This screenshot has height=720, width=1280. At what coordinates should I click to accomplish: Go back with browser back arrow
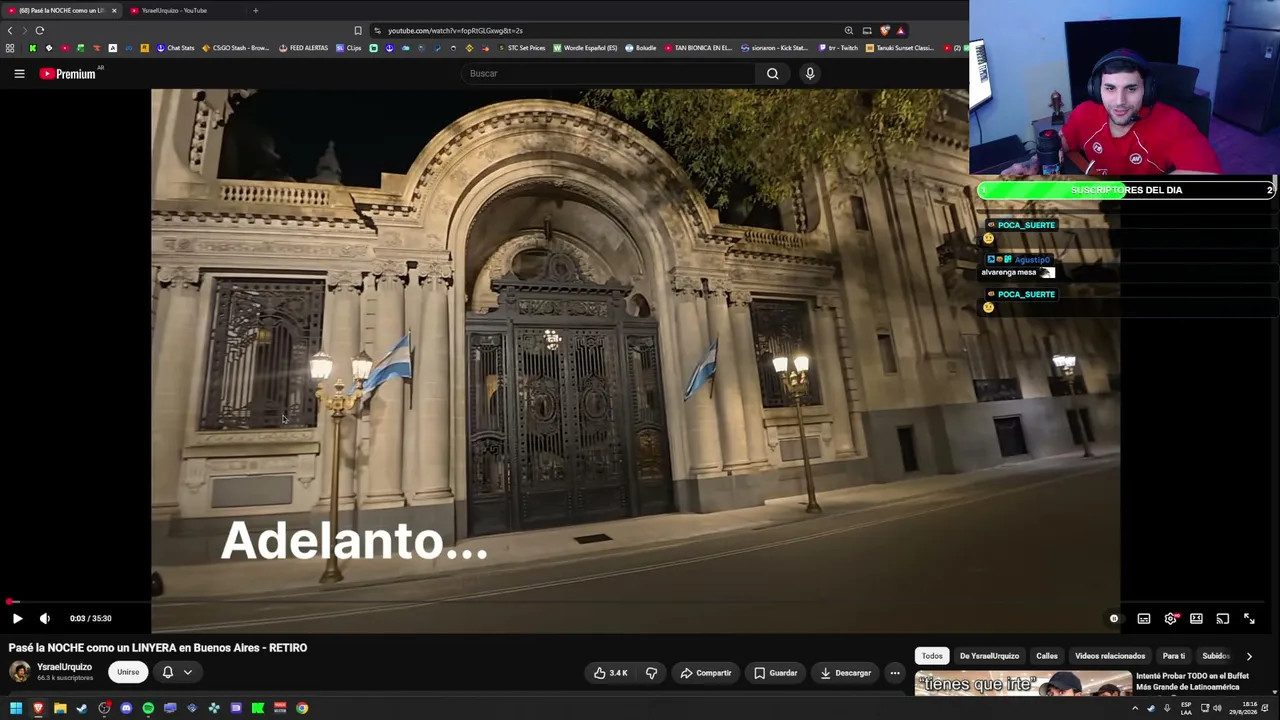coord(10,30)
